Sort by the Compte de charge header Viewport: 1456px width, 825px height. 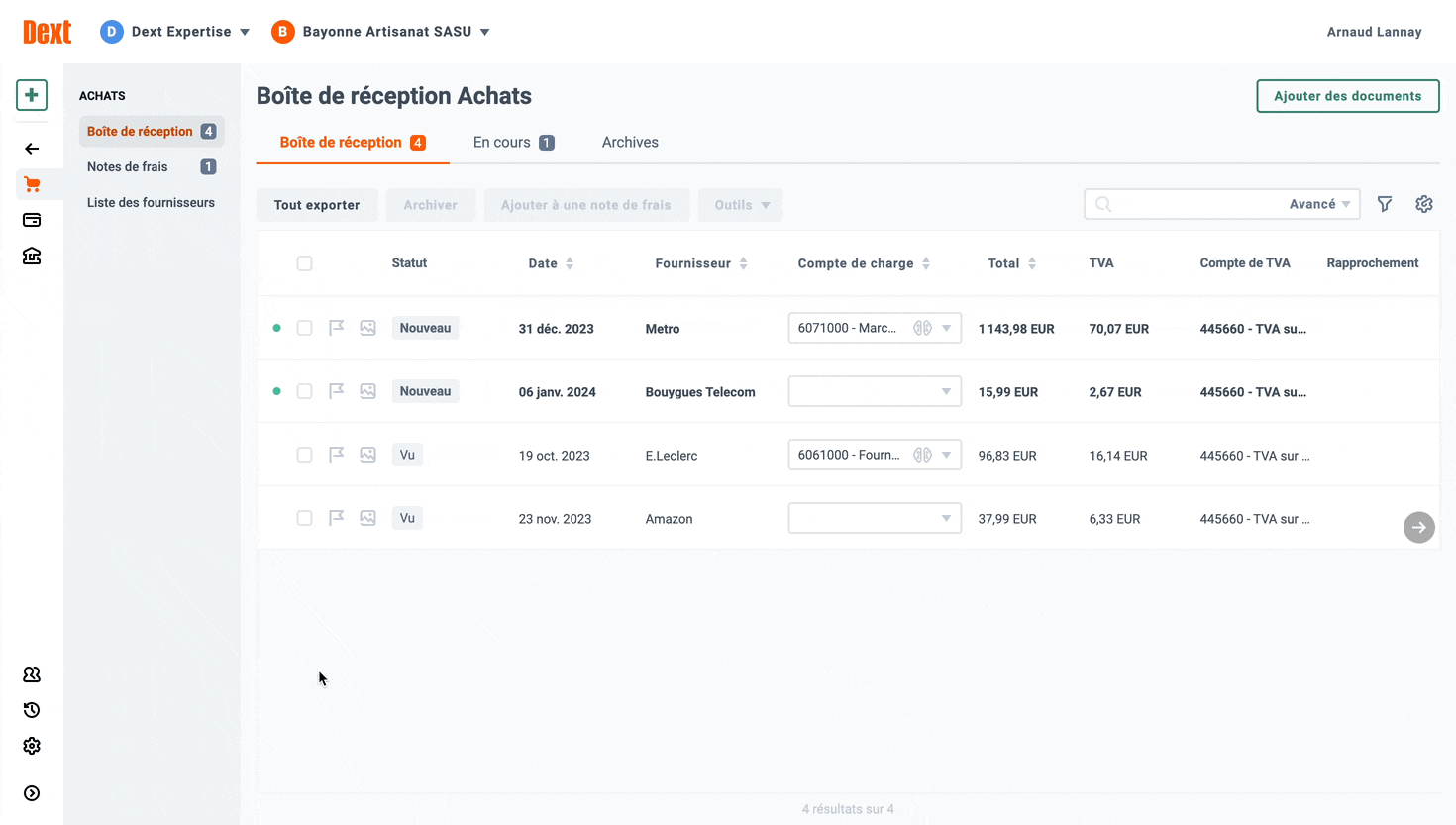point(864,263)
